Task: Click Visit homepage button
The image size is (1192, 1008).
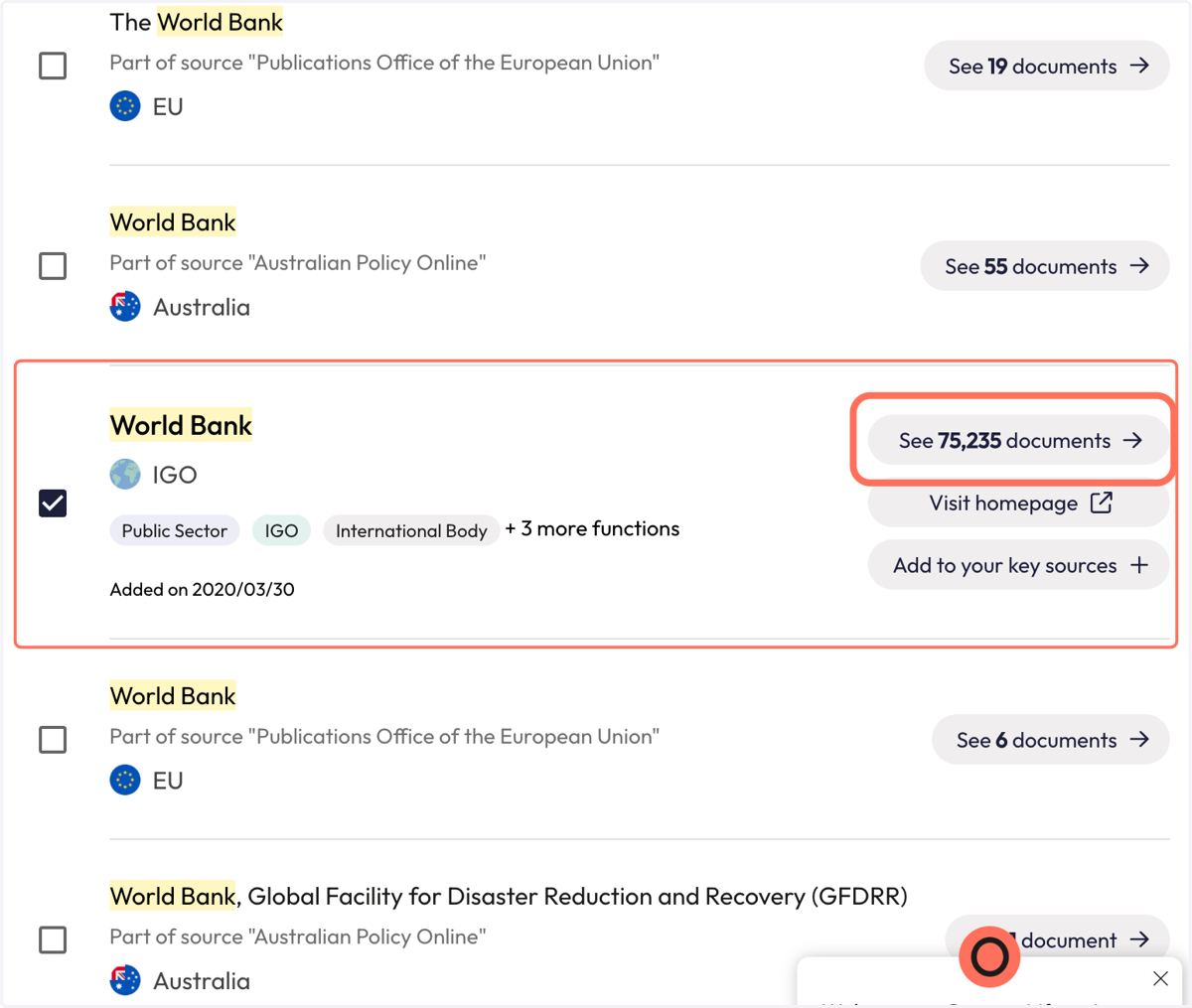Action: coord(1018,503)
